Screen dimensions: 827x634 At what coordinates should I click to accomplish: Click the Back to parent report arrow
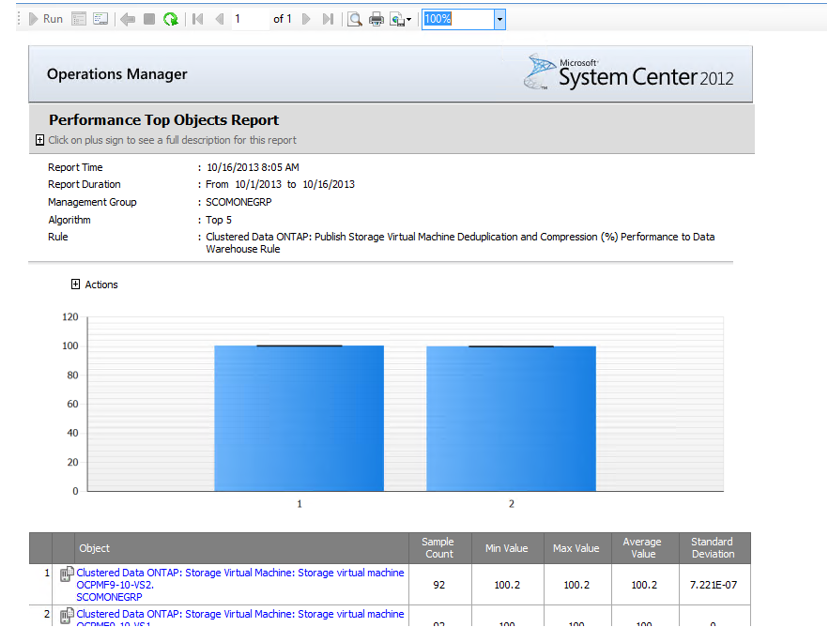[x=127, y=19]
